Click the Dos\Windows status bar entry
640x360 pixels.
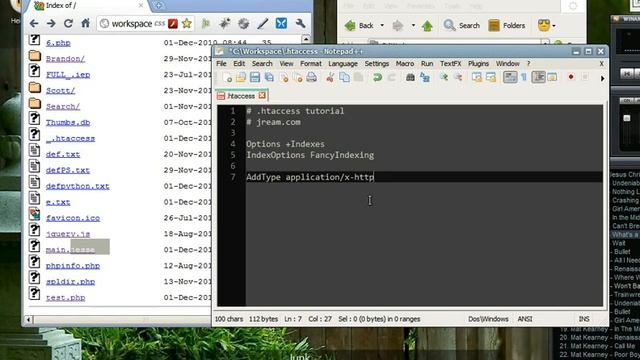(x=488, y=319)
